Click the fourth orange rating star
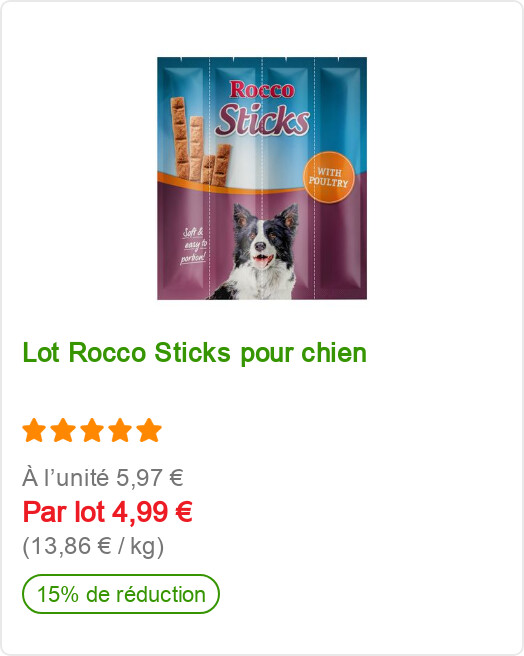 tap(121, 430)
